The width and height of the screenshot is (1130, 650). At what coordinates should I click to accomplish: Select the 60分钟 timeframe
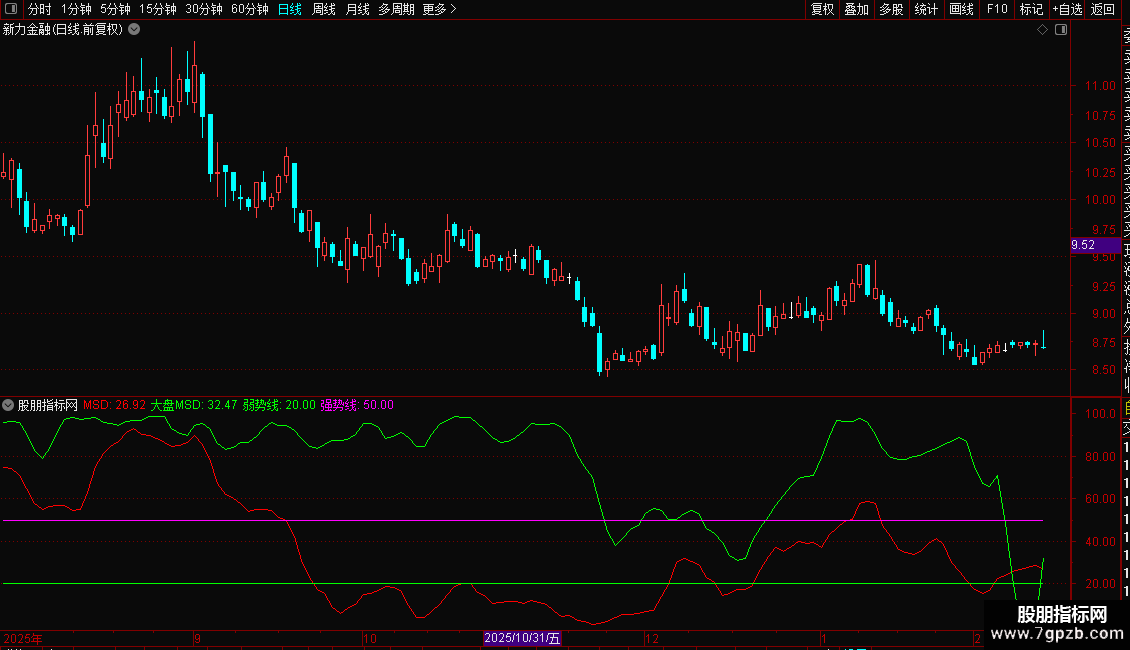coord(249,9)
